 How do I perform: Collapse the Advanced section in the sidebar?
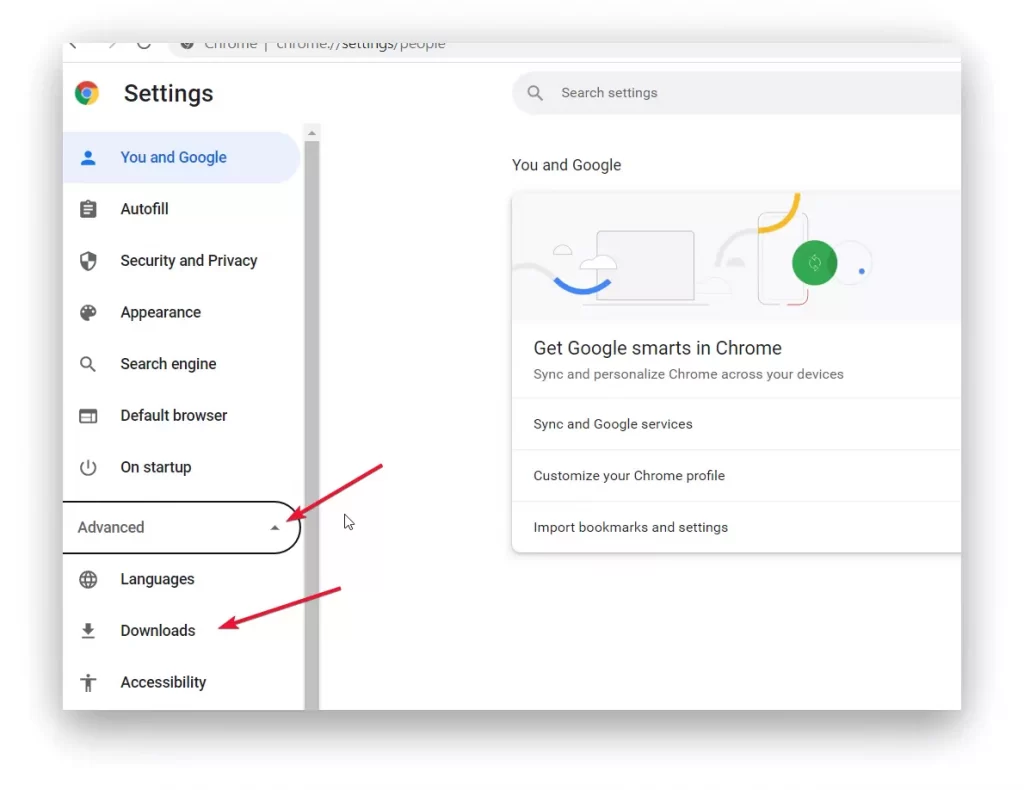(181, 528)
